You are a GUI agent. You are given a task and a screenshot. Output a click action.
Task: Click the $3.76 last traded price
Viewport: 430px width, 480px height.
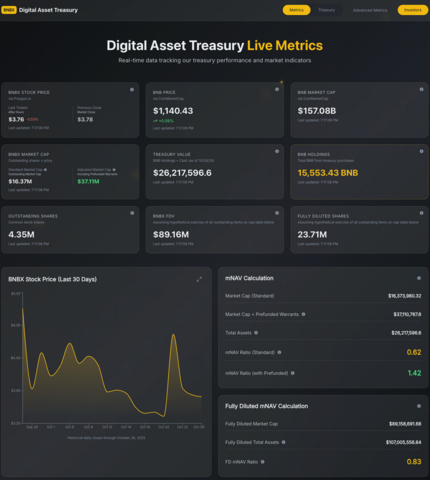tap(16, 119)
